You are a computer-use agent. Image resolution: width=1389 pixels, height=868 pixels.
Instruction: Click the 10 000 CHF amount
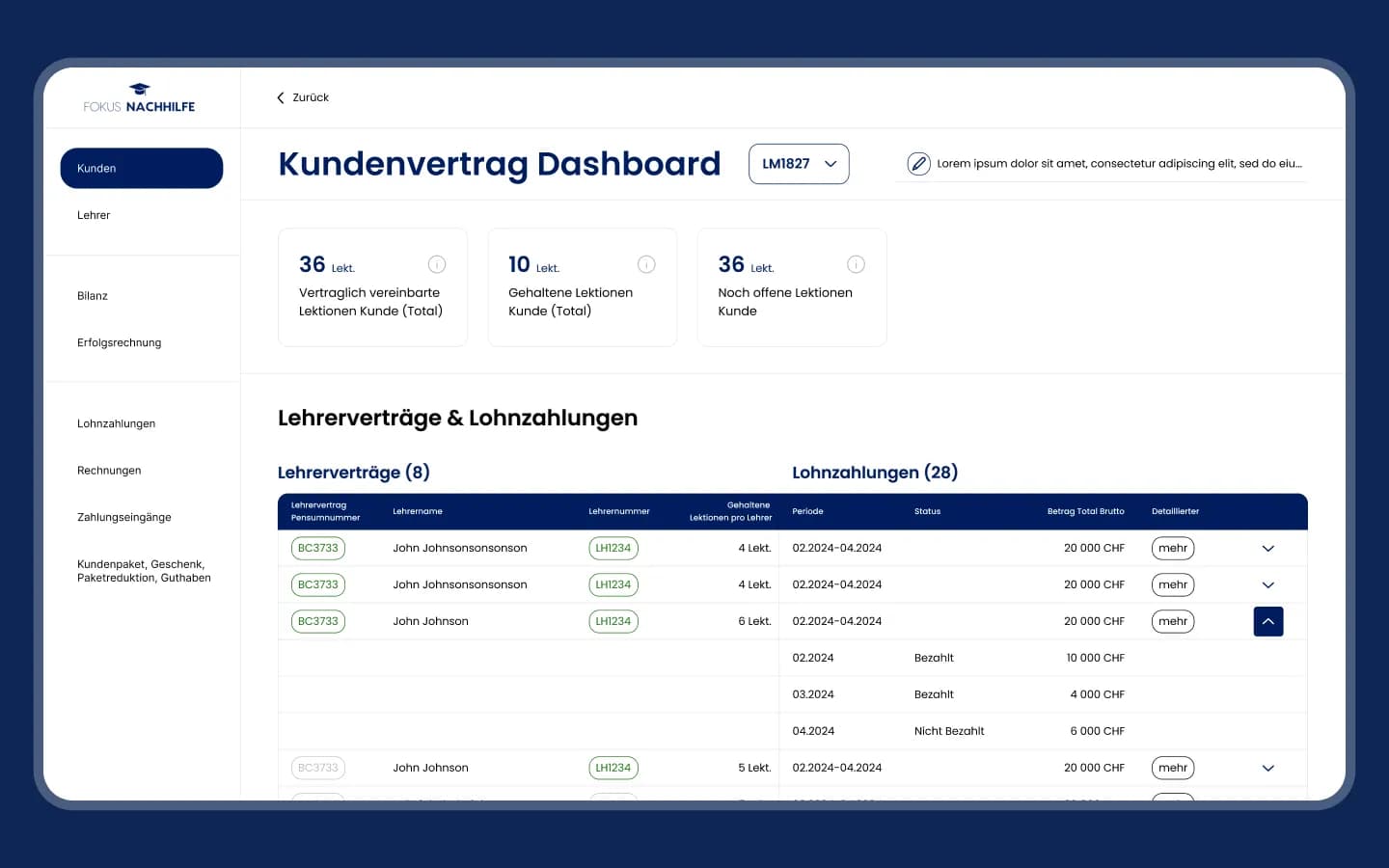(x=1096, y=659)
